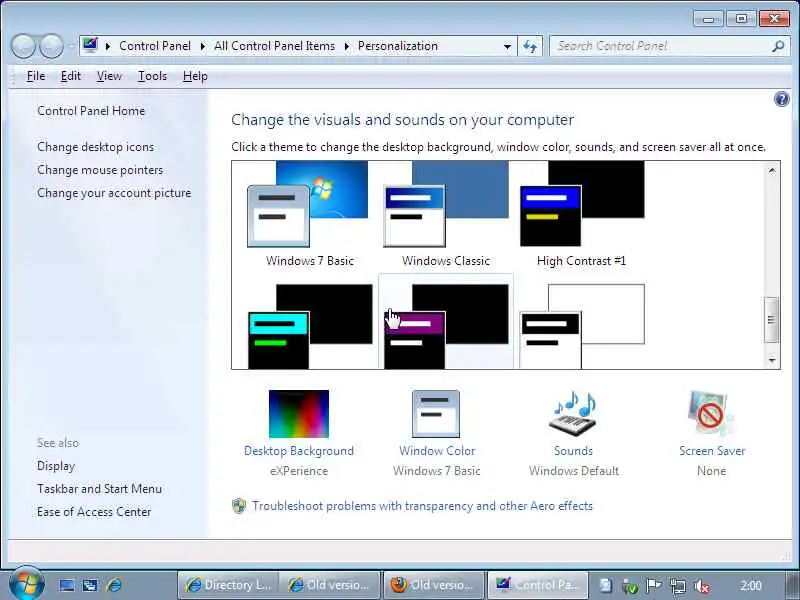Click the theme list scrollbar thumb
This screenshot has width=800, height=600.
point(771,320)
